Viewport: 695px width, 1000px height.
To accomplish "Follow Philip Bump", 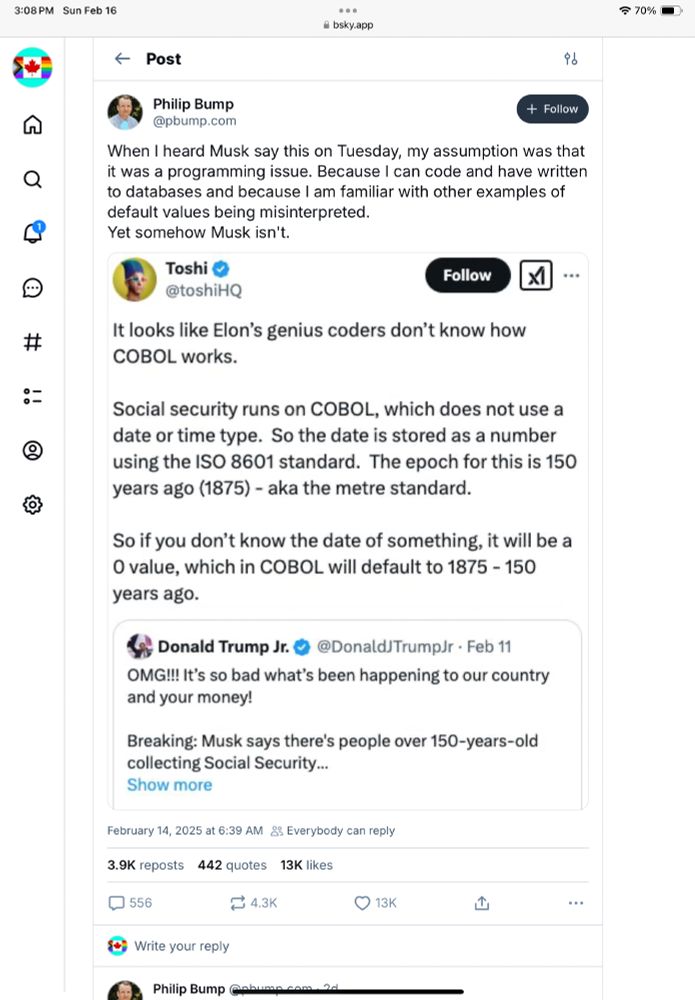I will click(x=552, y=109).
